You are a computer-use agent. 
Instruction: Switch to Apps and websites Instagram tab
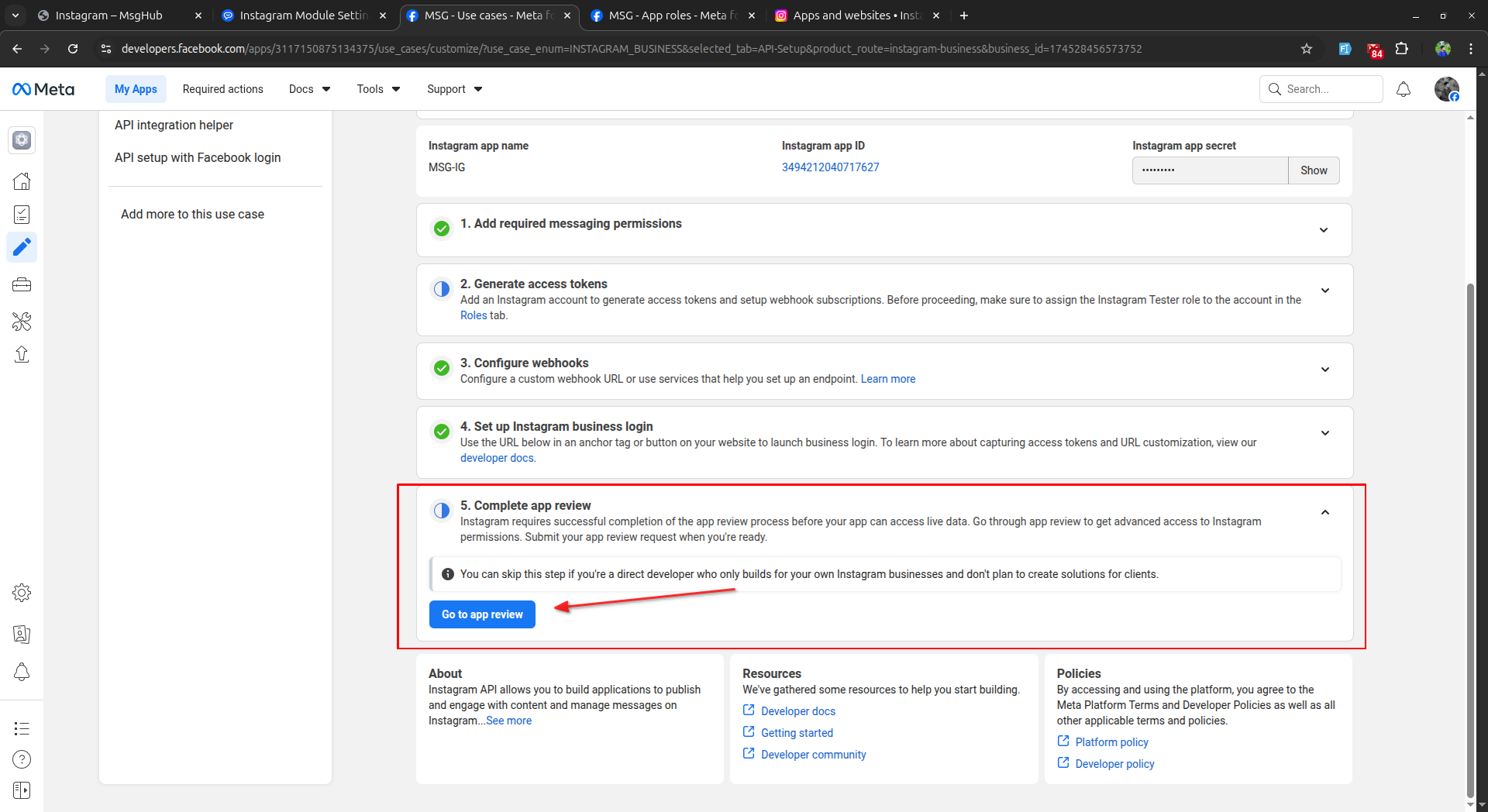(x=856, y=15)
